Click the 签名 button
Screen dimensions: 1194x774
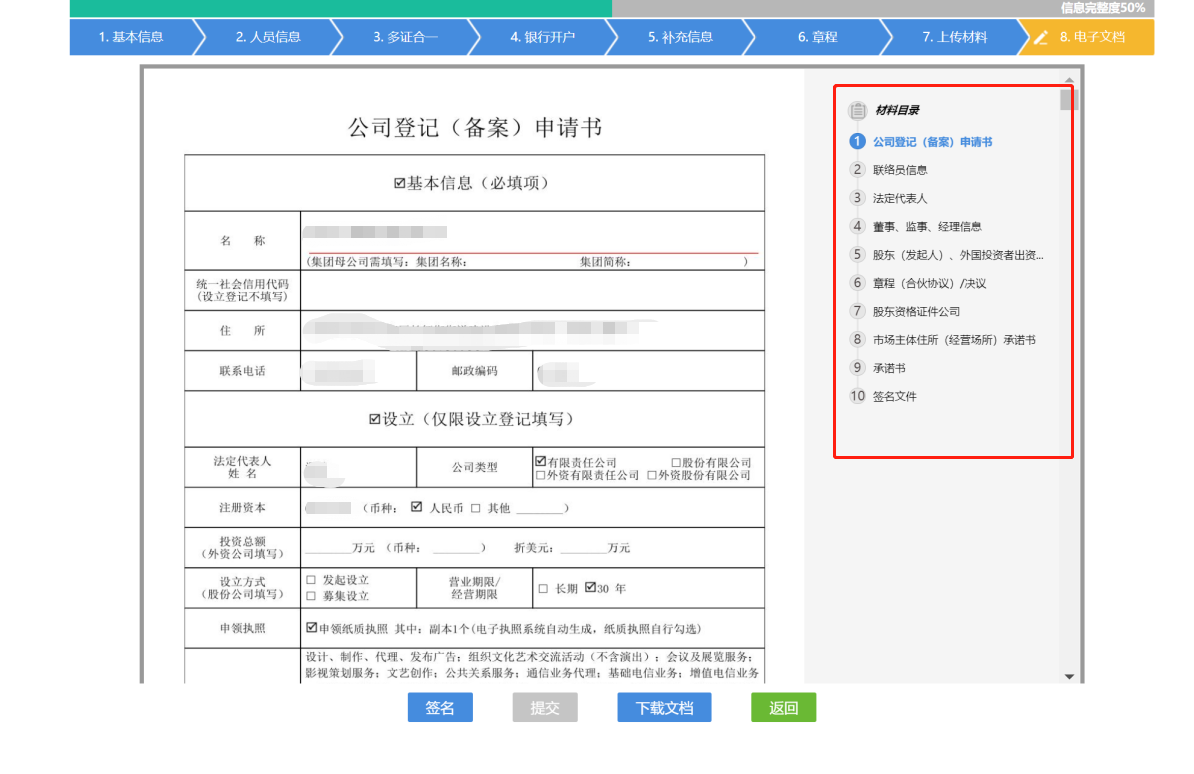coord(440,708)
